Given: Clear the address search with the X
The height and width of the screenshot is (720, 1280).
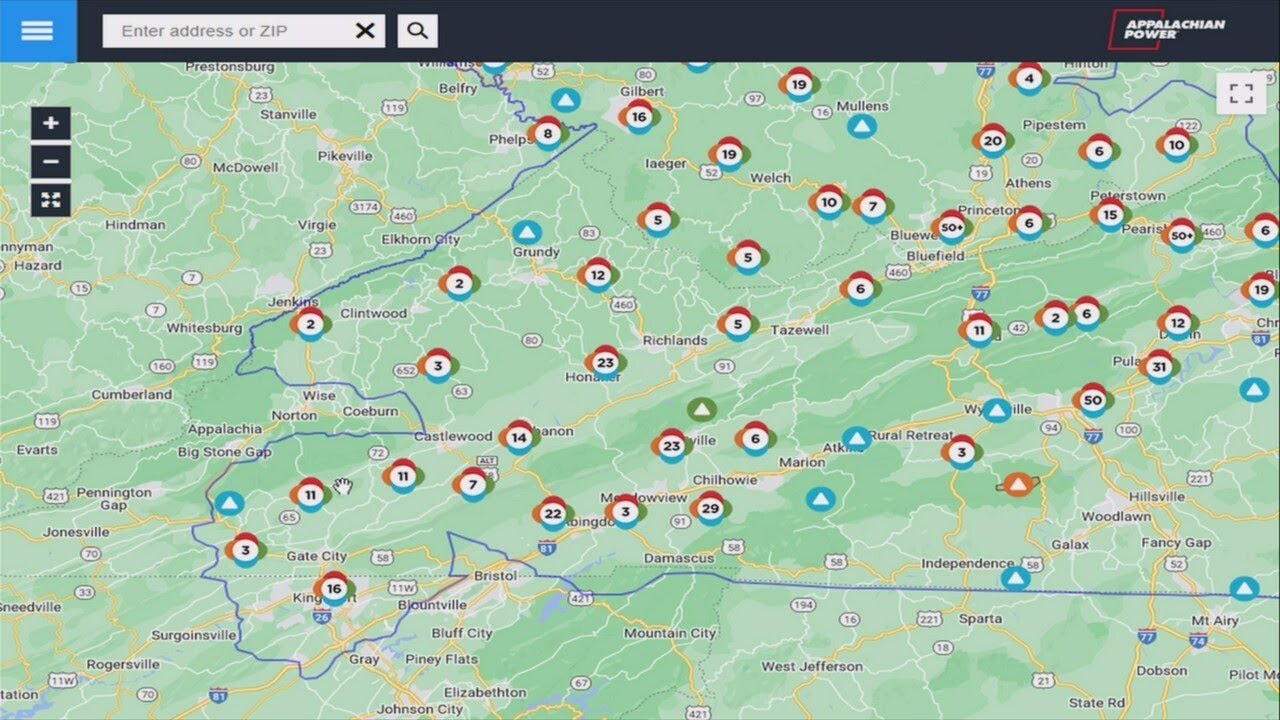Looking at the screenshot, I should [x=366, y=31].
